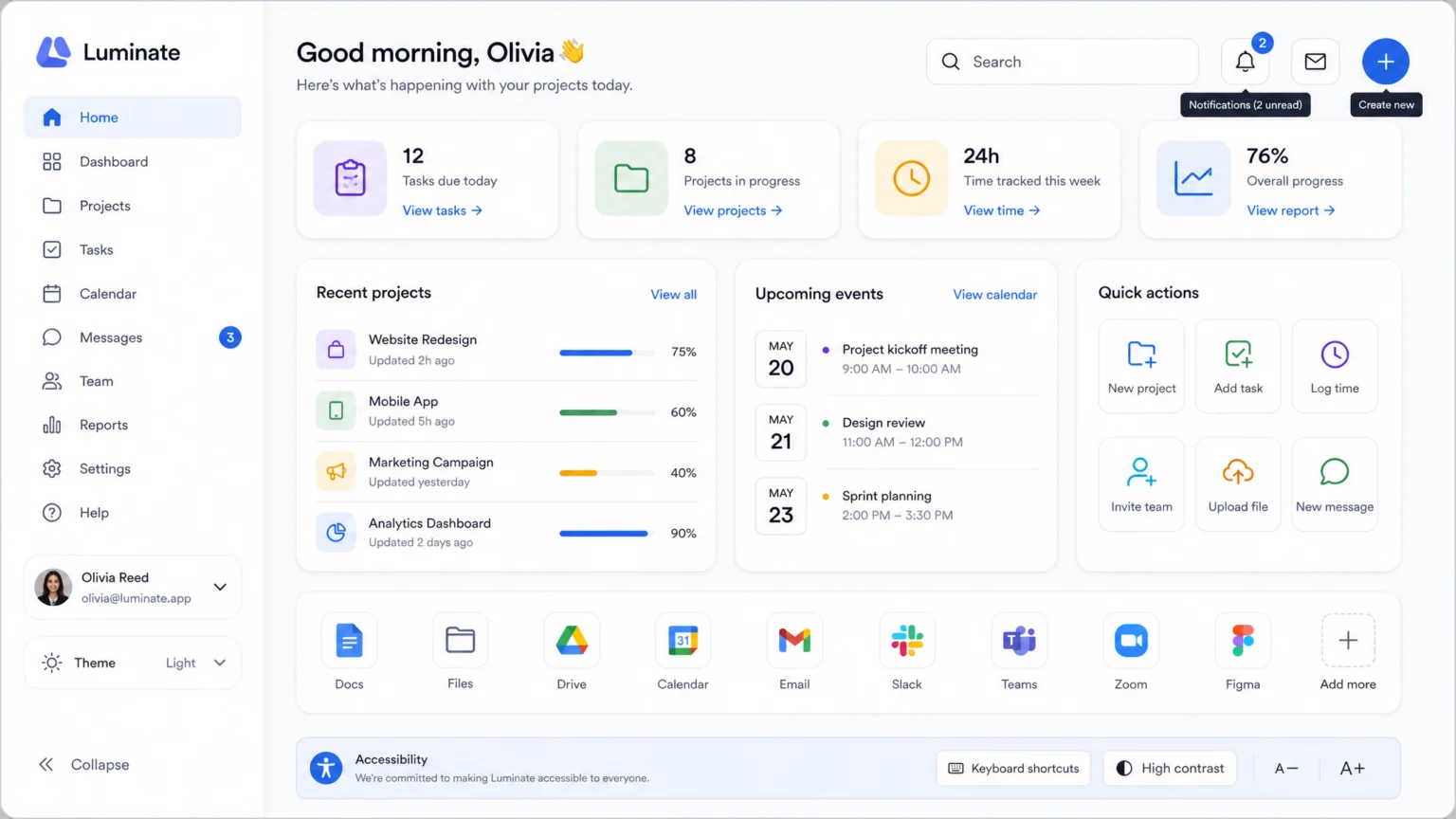The height and width of the screenshot is (819, 1456).
Task: Click the View projects link
Action: pos(733,210)
